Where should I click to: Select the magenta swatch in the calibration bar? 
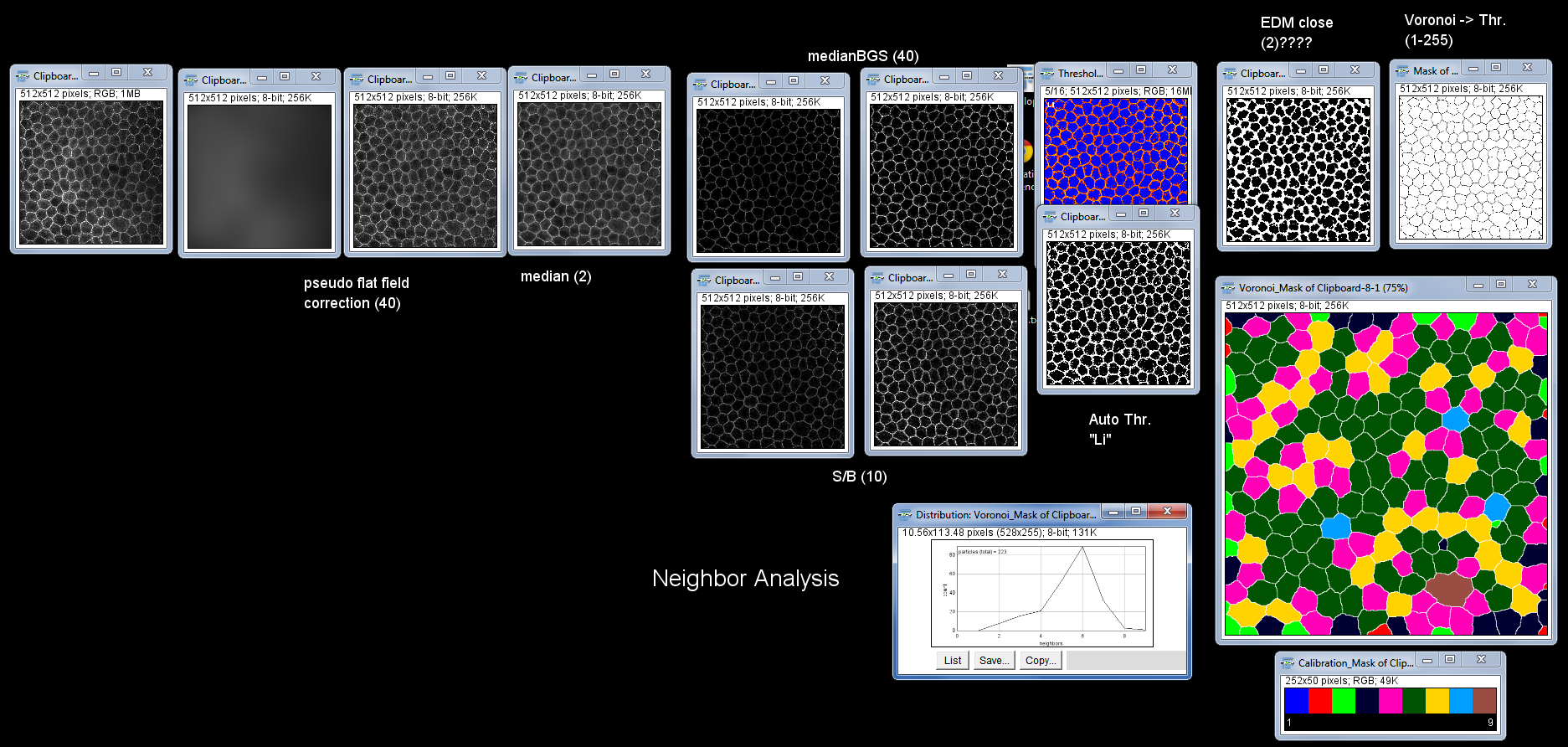tap(1391, 700)
